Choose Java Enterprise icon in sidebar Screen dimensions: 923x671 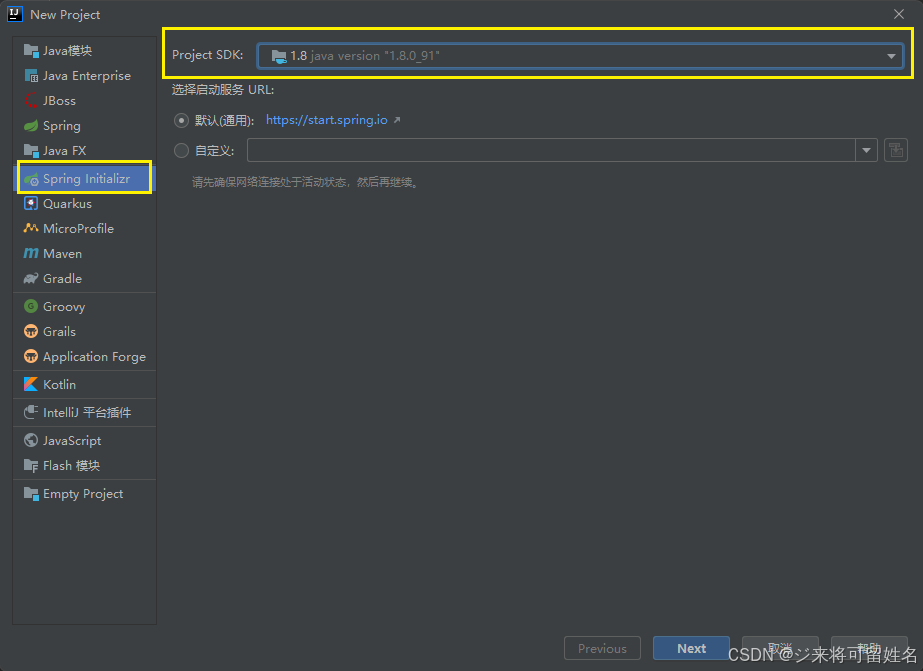(31, 76)
